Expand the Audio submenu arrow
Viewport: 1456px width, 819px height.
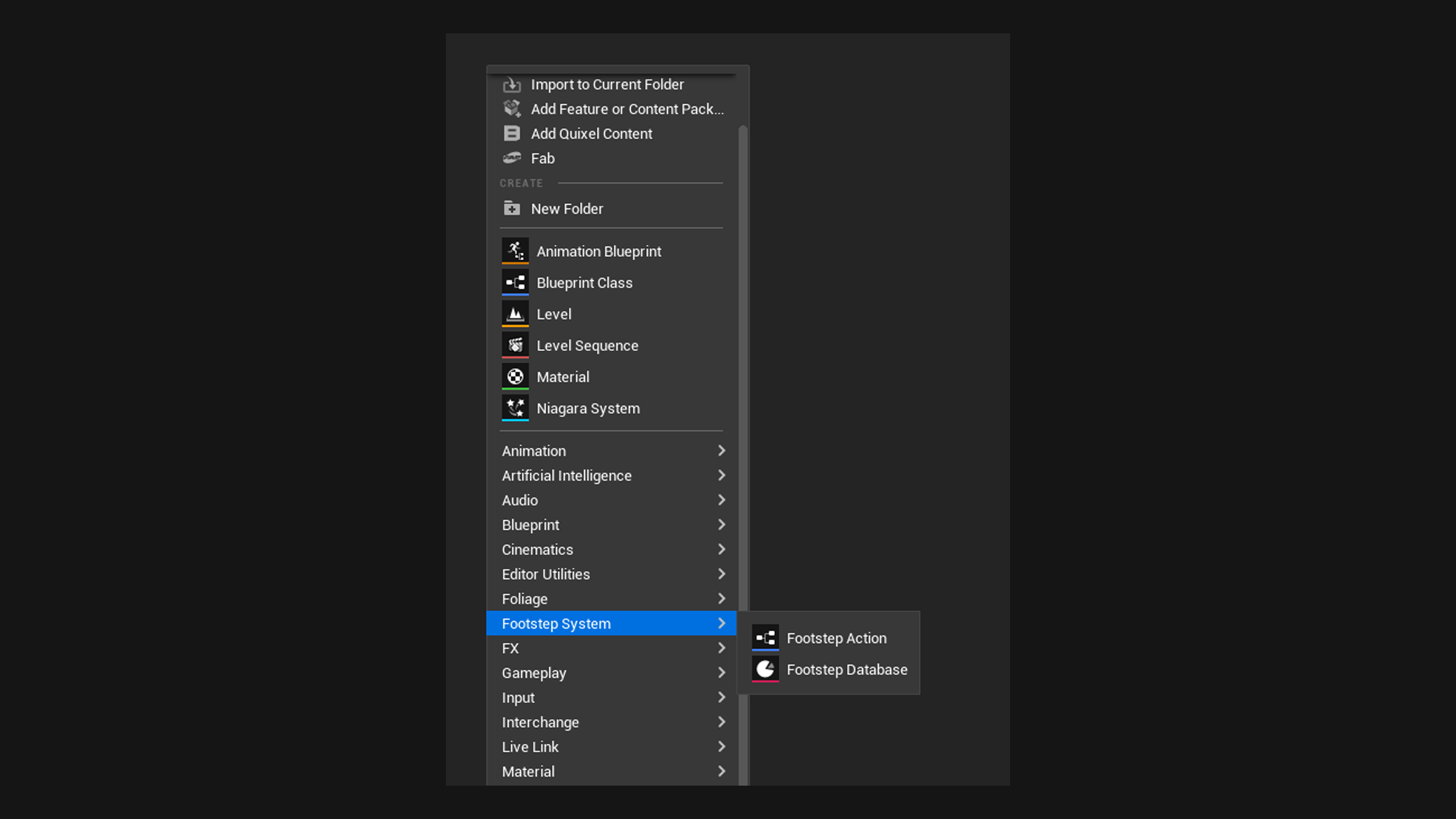(721, 500)
